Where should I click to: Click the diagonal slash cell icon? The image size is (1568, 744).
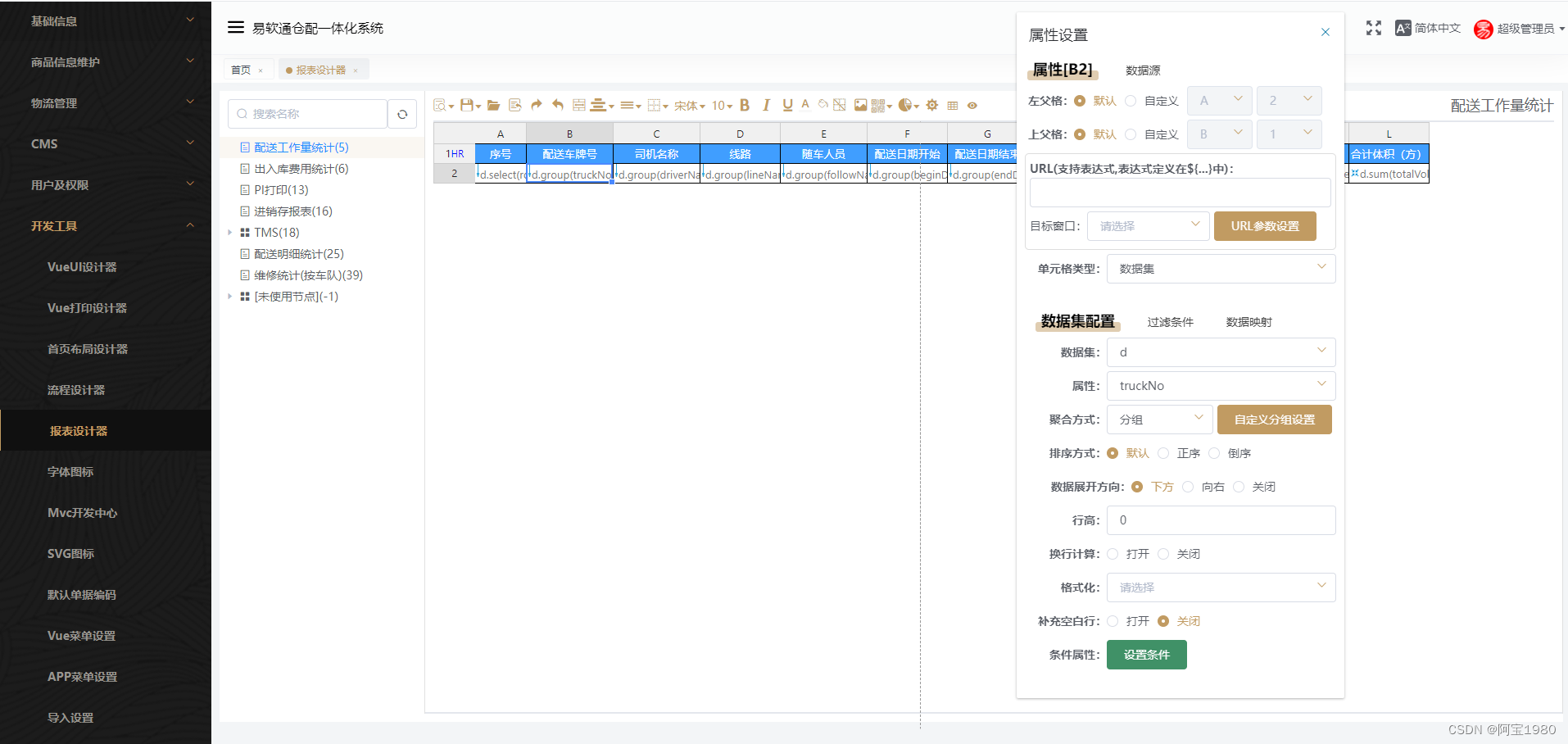coord(840,105)
